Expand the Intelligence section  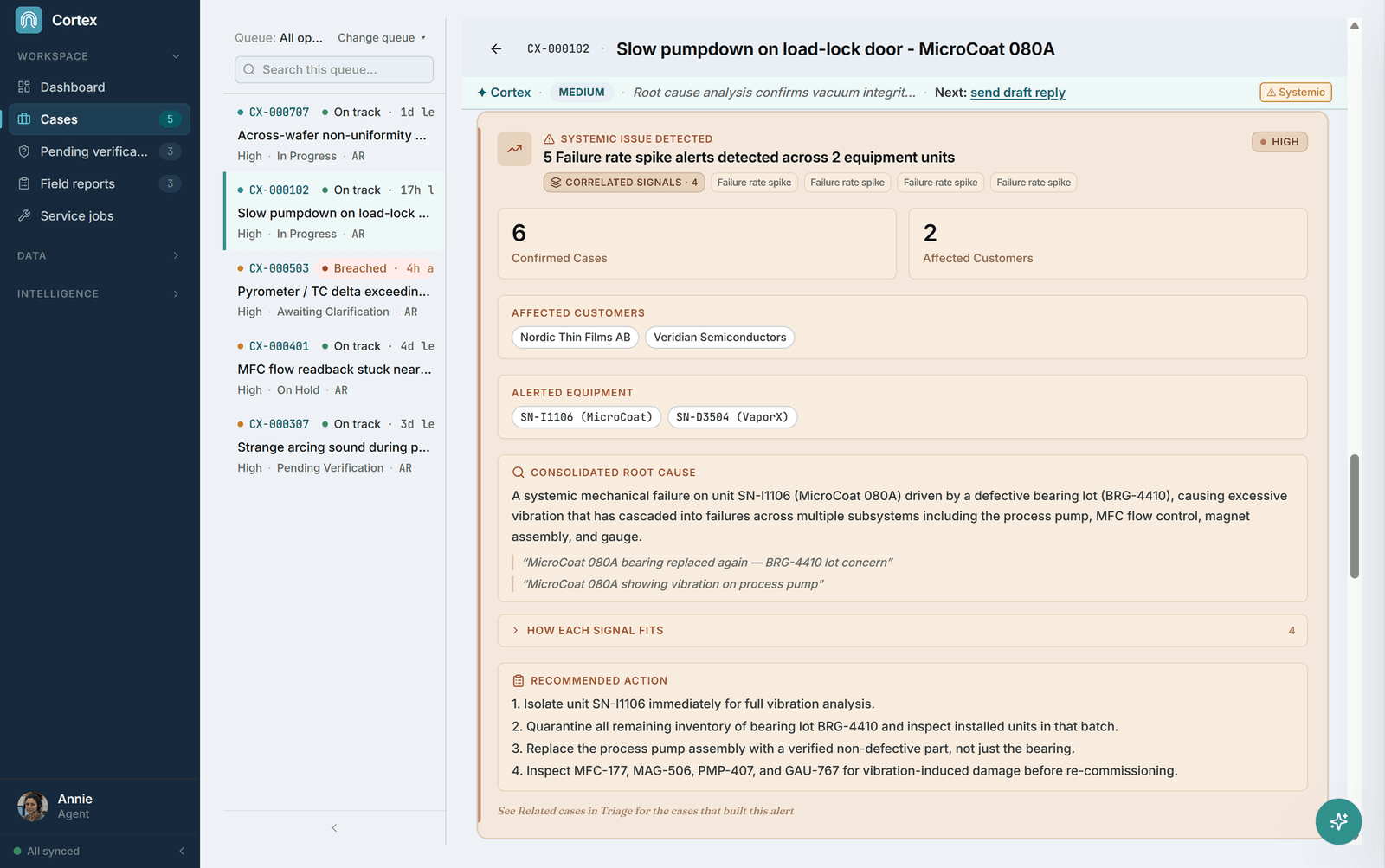pos(100,293)
